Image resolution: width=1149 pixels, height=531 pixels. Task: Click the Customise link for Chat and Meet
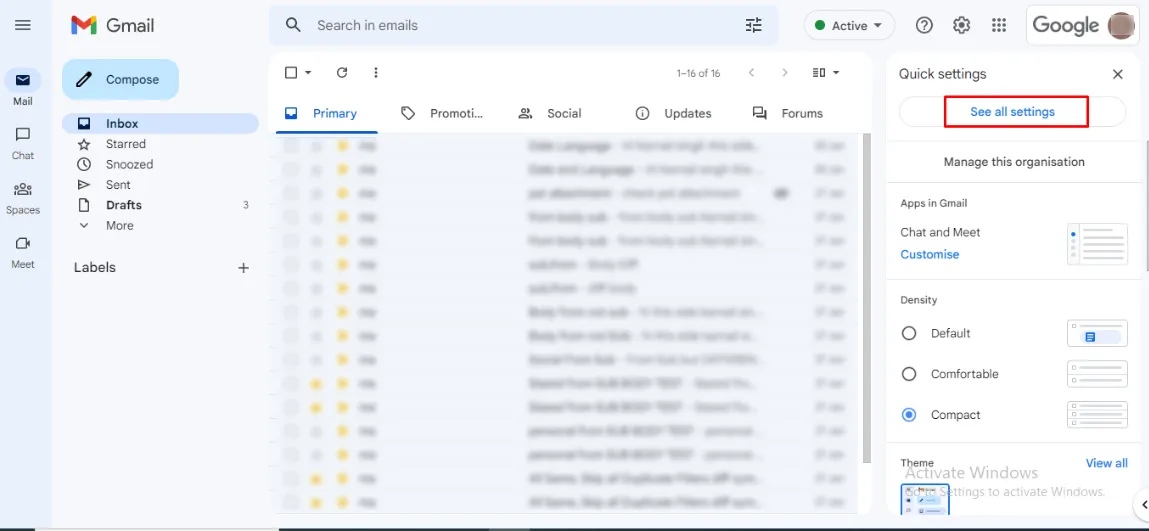click(929, 254)
